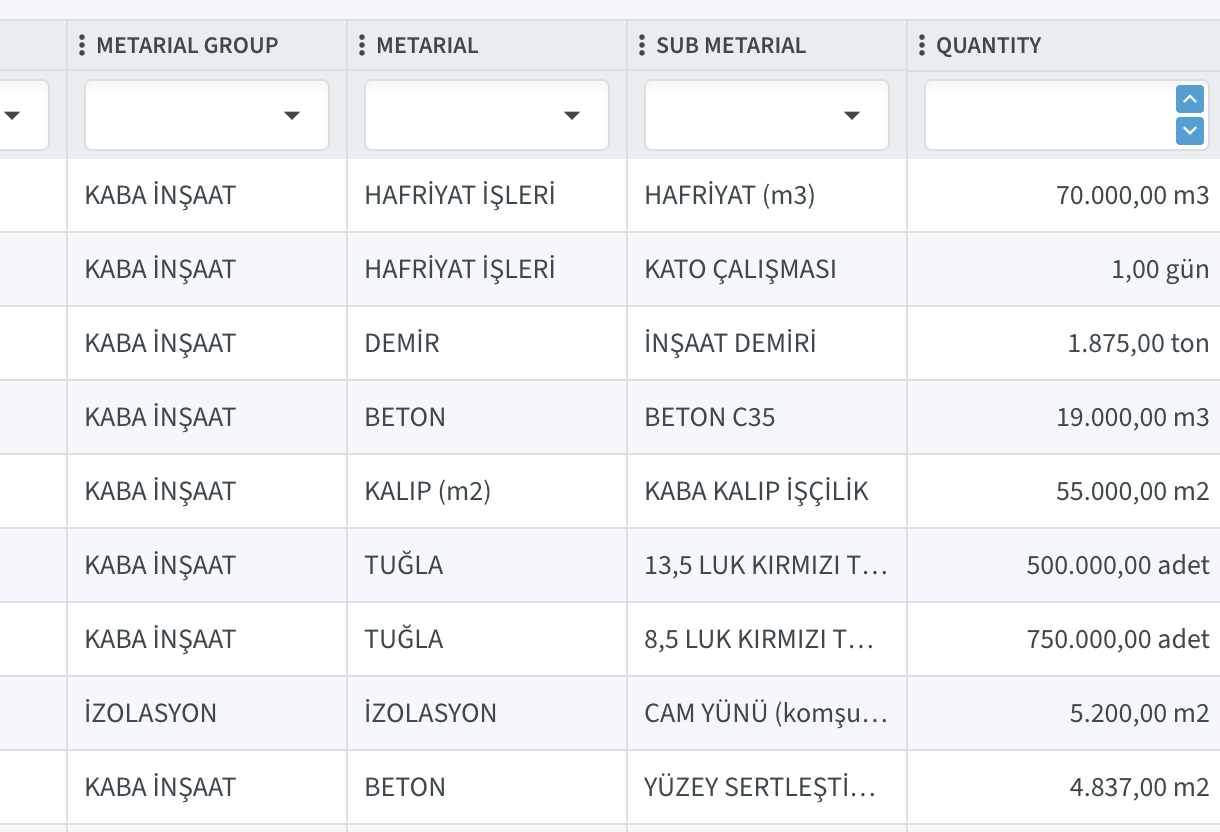Image resolution: width=1220 pixels, height=832 pixels.
Task: Expand the METARIAL GROUP filter dropdown
Action: (207, 115)
